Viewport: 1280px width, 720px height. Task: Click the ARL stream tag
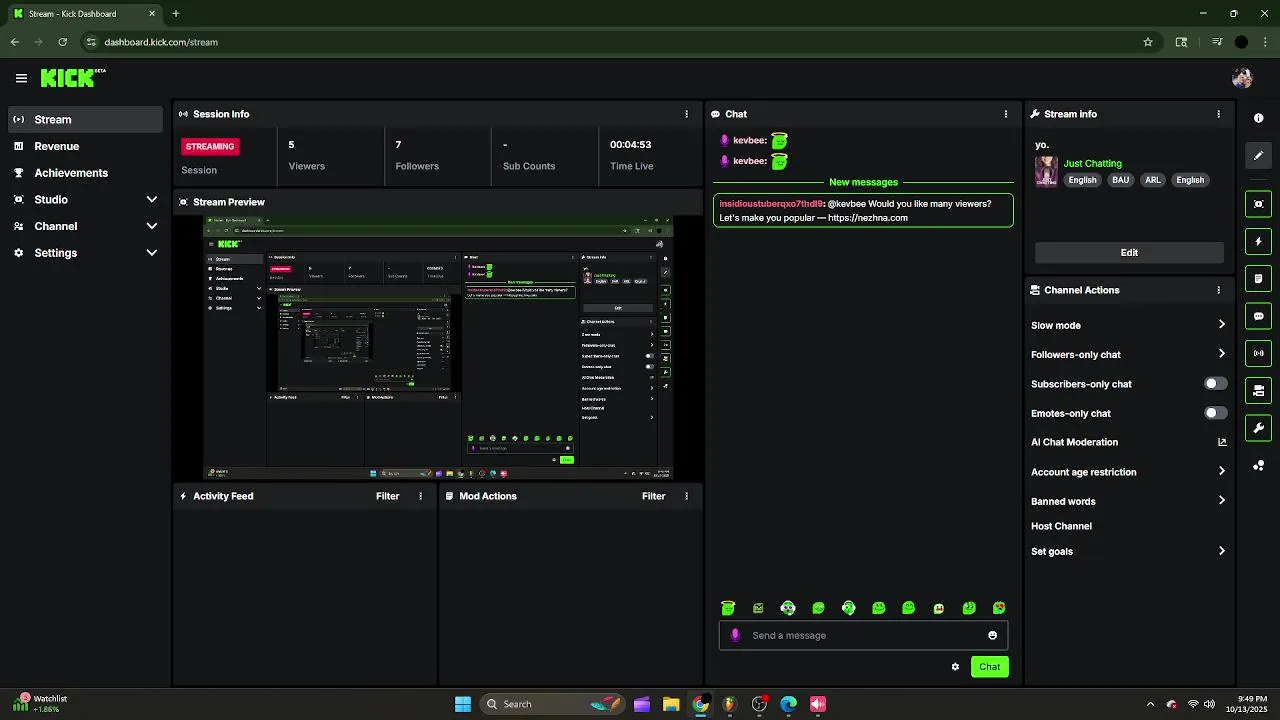1153,180
